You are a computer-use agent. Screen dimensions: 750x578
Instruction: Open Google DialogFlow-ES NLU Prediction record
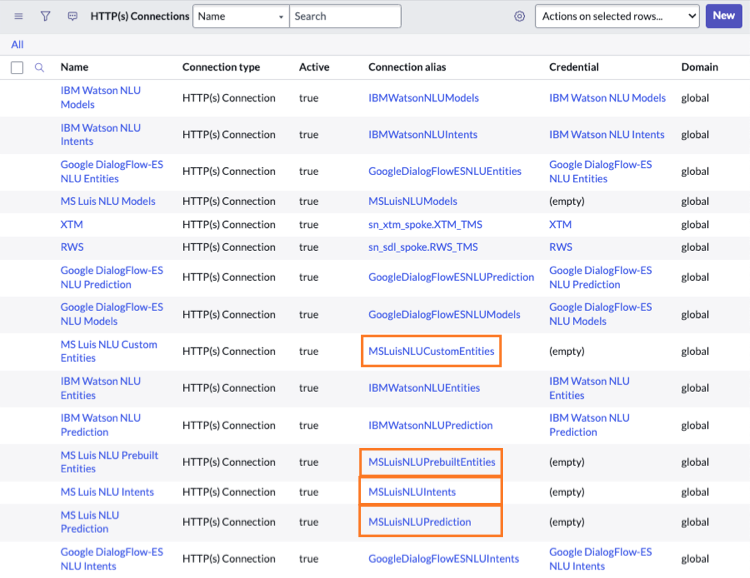pyautogui.click(x=112, y=277)
